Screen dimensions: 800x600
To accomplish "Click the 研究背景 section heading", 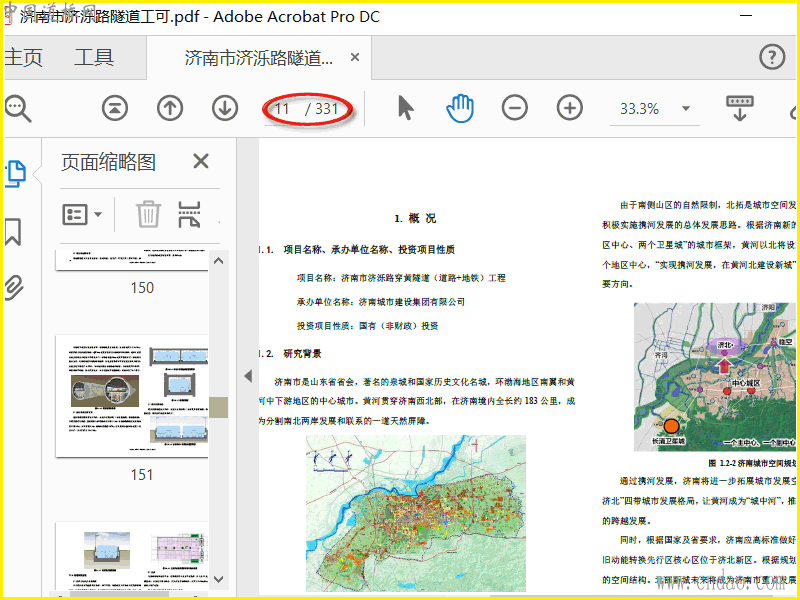I will coord(303,354).
